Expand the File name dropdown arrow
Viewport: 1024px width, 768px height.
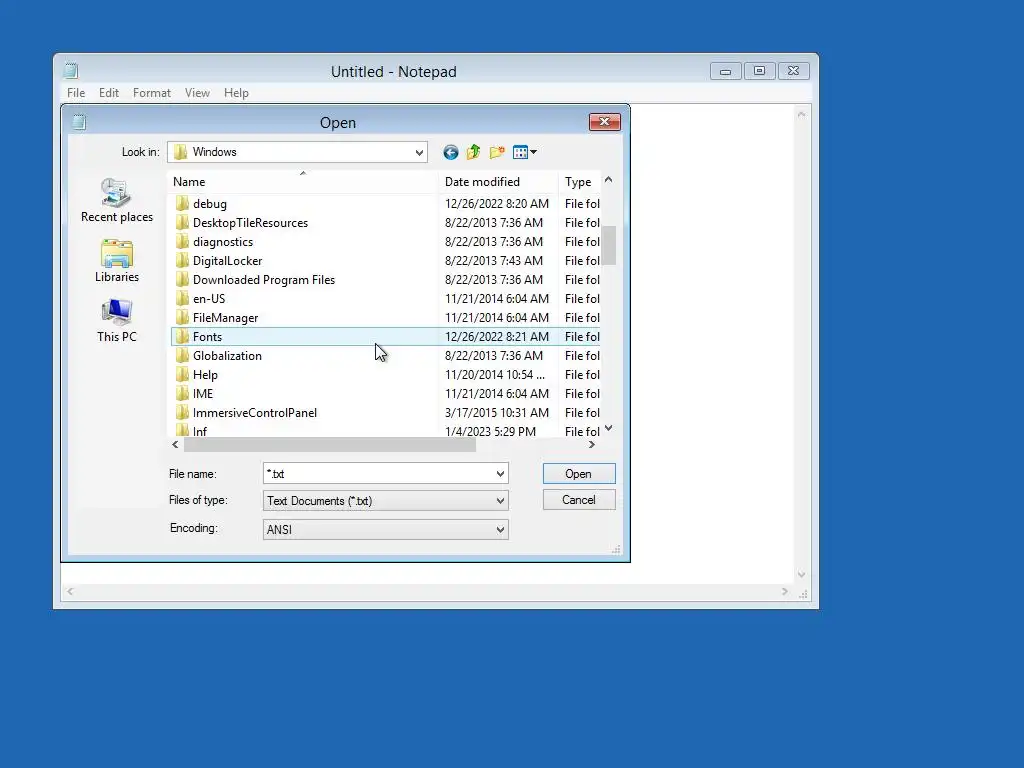coord(500,473)
